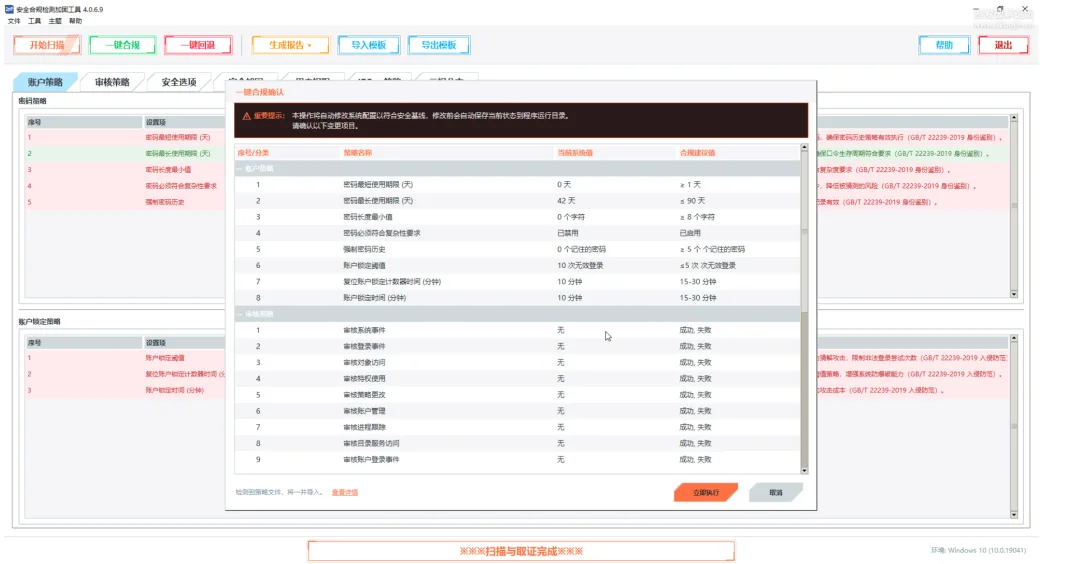Click the 导出模板 toolbar button

pyautogui.click(x=439, y=45)
